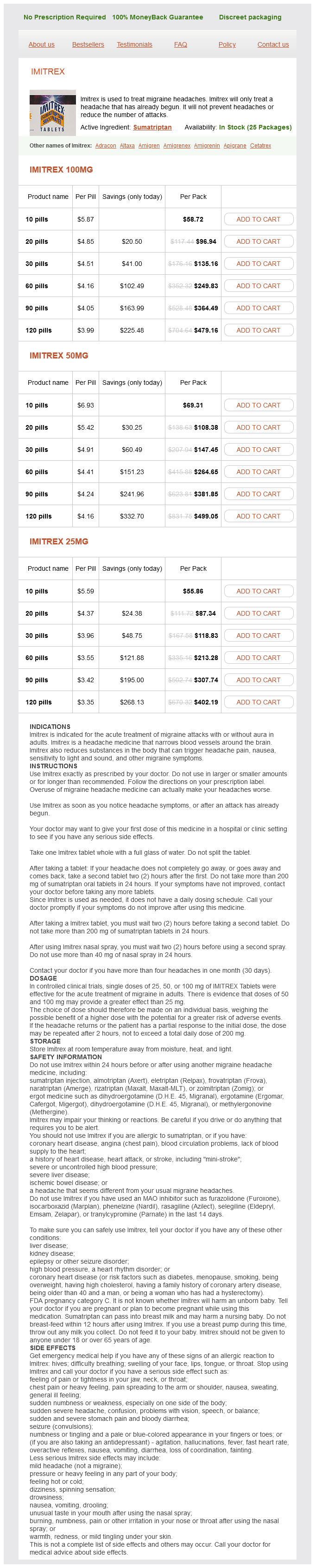This screenshot has height=1568, width=315.
Task: Open the Altaxa link
Action: (127, 146)
